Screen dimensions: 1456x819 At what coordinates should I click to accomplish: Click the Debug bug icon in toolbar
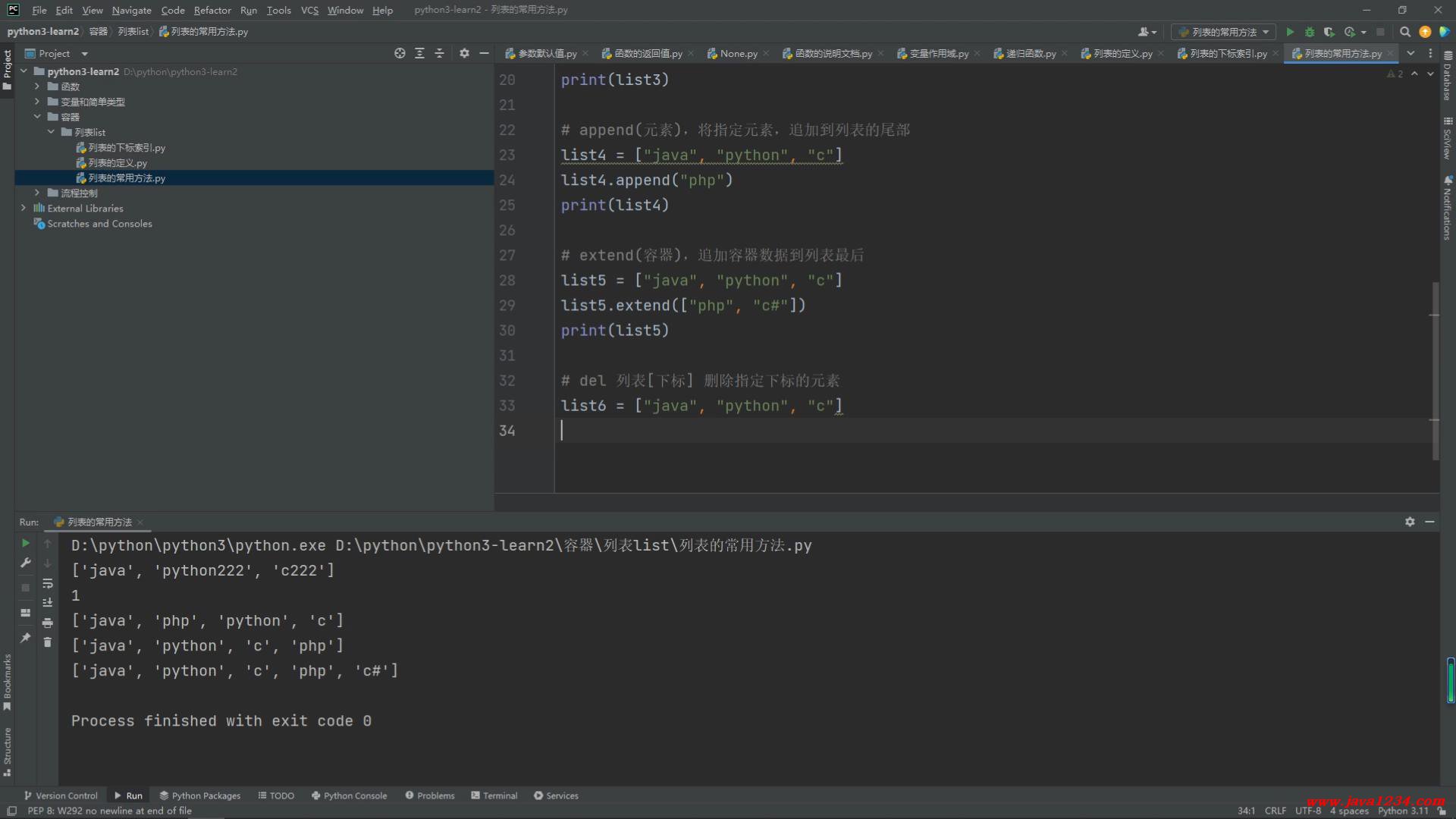tap(1310, 32)
